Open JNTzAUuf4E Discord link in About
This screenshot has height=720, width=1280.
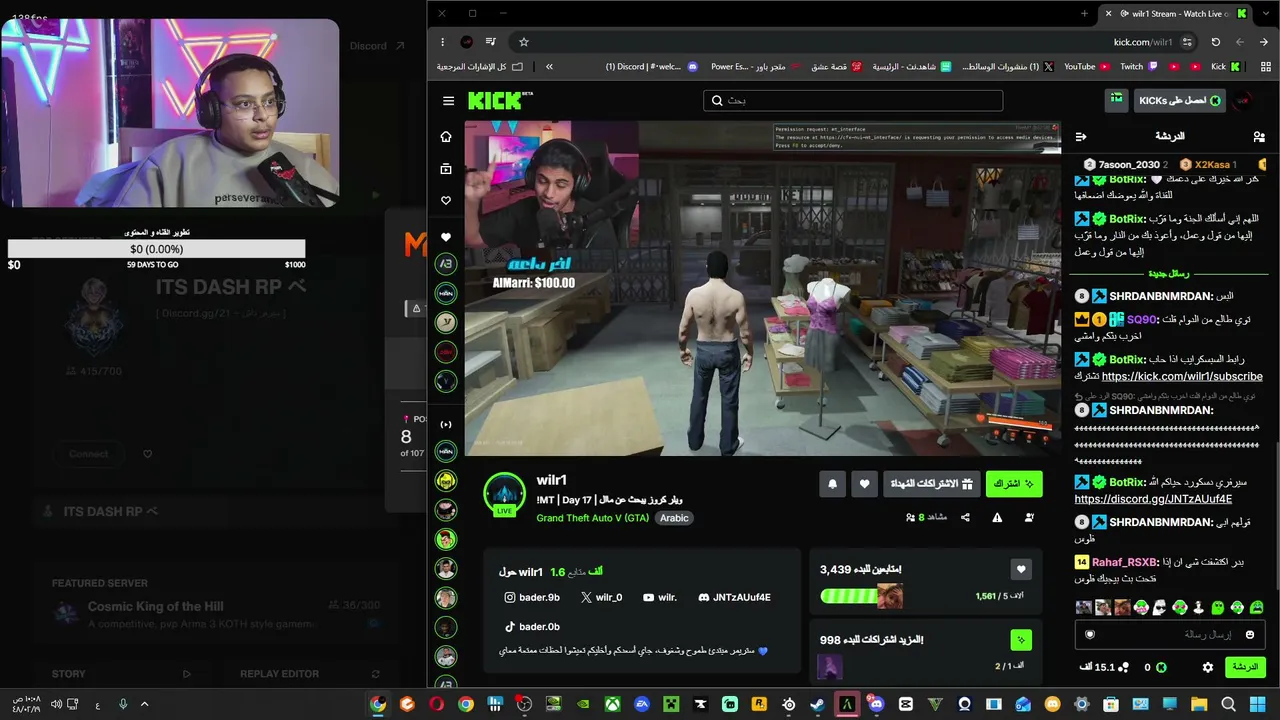pos(734,598)
